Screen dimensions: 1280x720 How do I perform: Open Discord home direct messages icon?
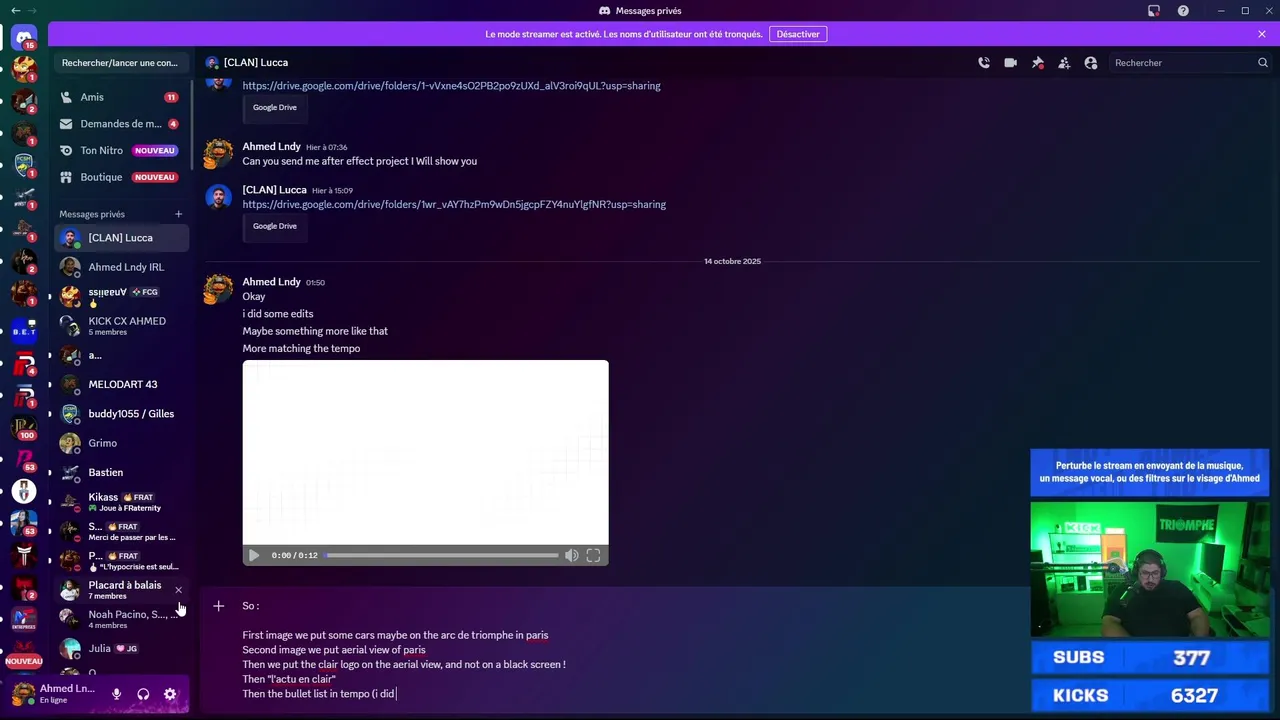point(24,38)
